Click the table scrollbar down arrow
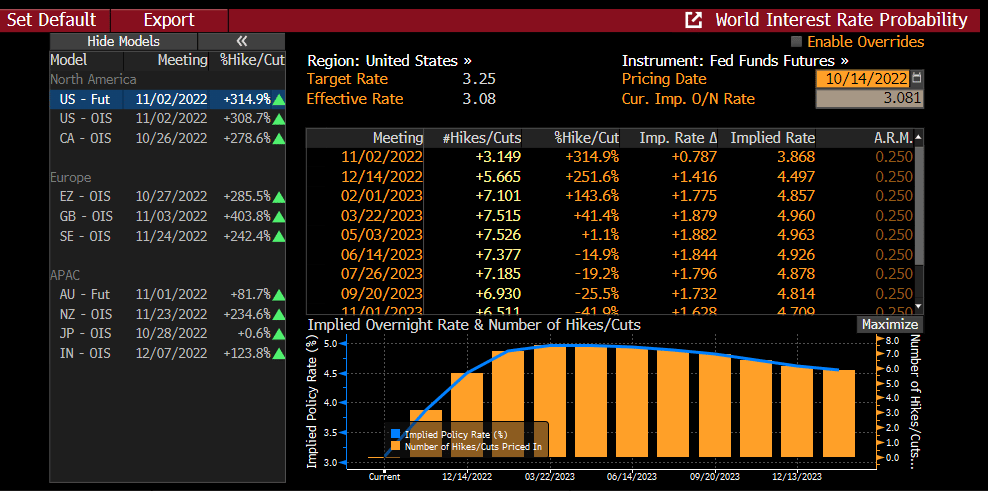Viewport: 988px width, 491px height. [918, 306]
